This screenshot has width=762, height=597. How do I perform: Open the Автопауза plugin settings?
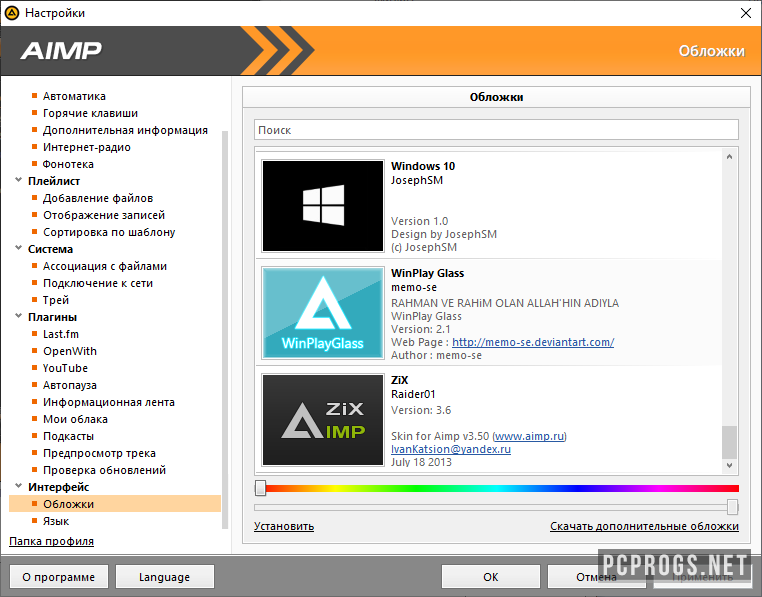(70, 386)
